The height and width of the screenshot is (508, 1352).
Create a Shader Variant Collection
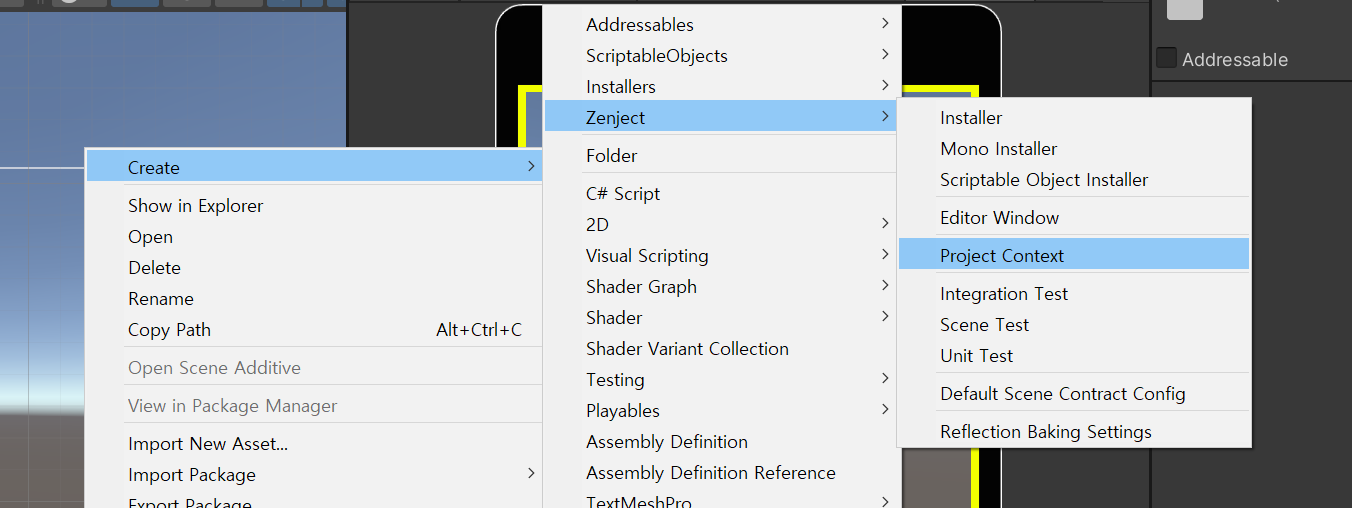[x=687, y=349]
